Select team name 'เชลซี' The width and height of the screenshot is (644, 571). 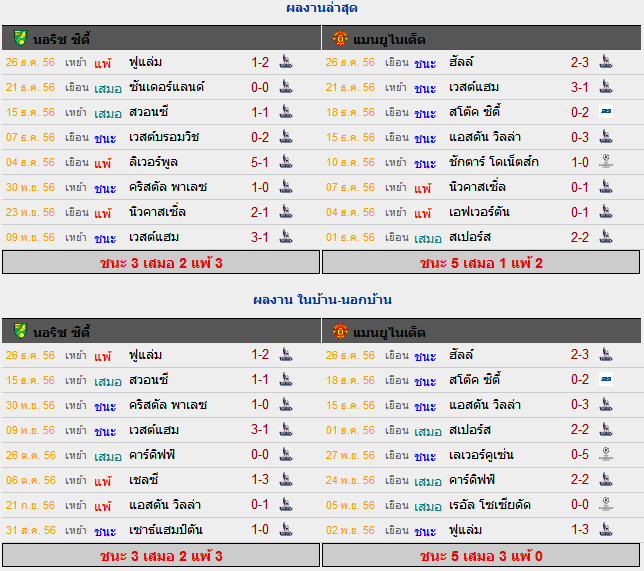(x=143, y=479)
